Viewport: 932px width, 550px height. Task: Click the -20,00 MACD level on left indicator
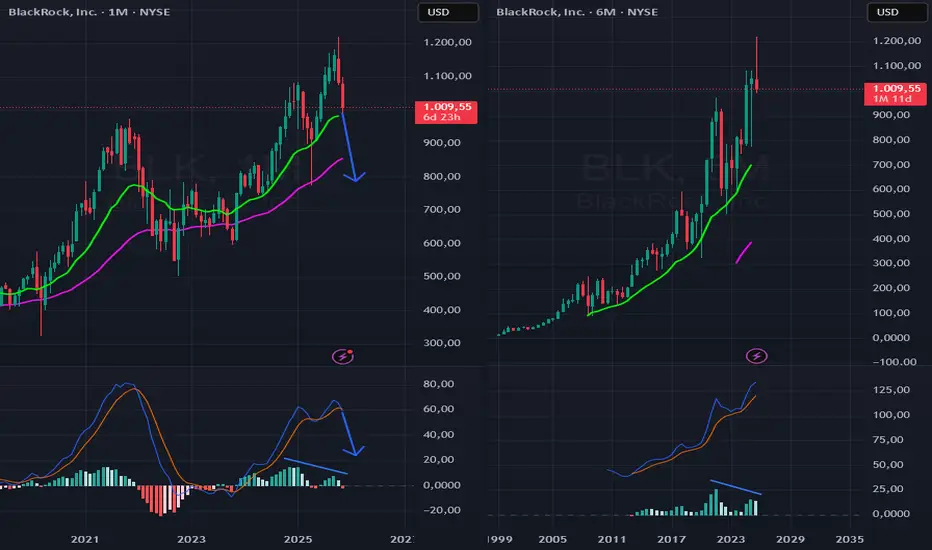[x=442, y=510]
